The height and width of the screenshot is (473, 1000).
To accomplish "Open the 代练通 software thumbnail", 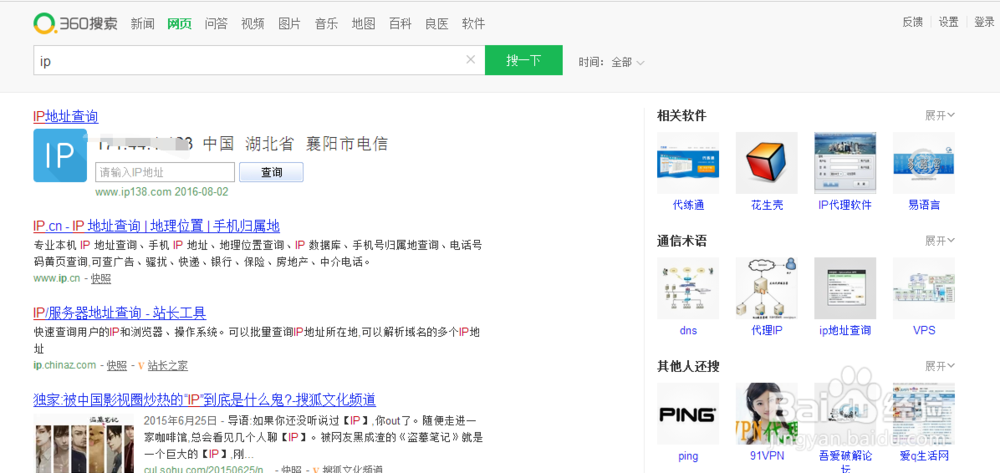I will pyautogui.click(x=688, y=163).
